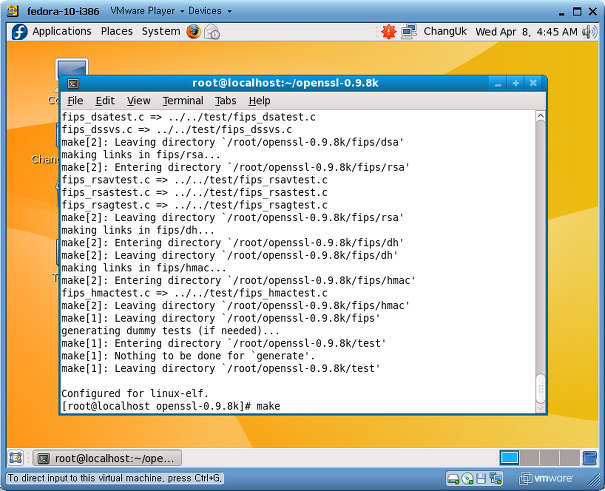The width and height of the screenshot is (605, 491).
Task: Click the vmware logo in status bar
Action: pyautogui.click(x=546, y=478)
